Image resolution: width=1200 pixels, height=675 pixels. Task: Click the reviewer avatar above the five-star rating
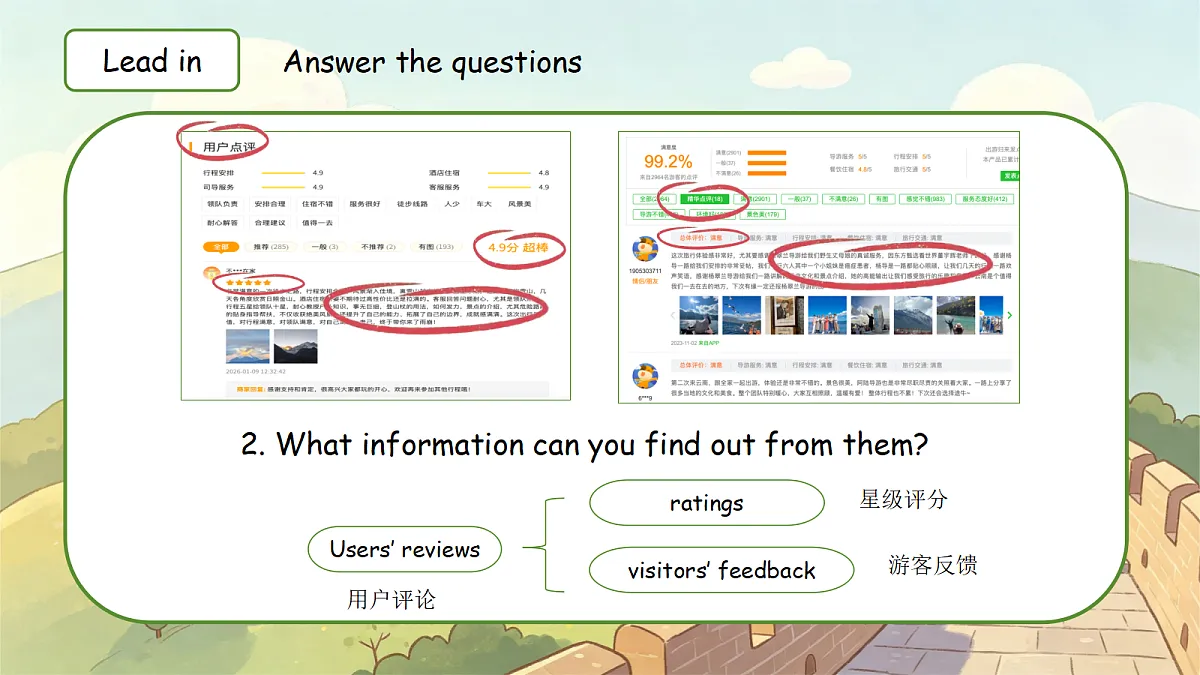(x=211, y=273)
